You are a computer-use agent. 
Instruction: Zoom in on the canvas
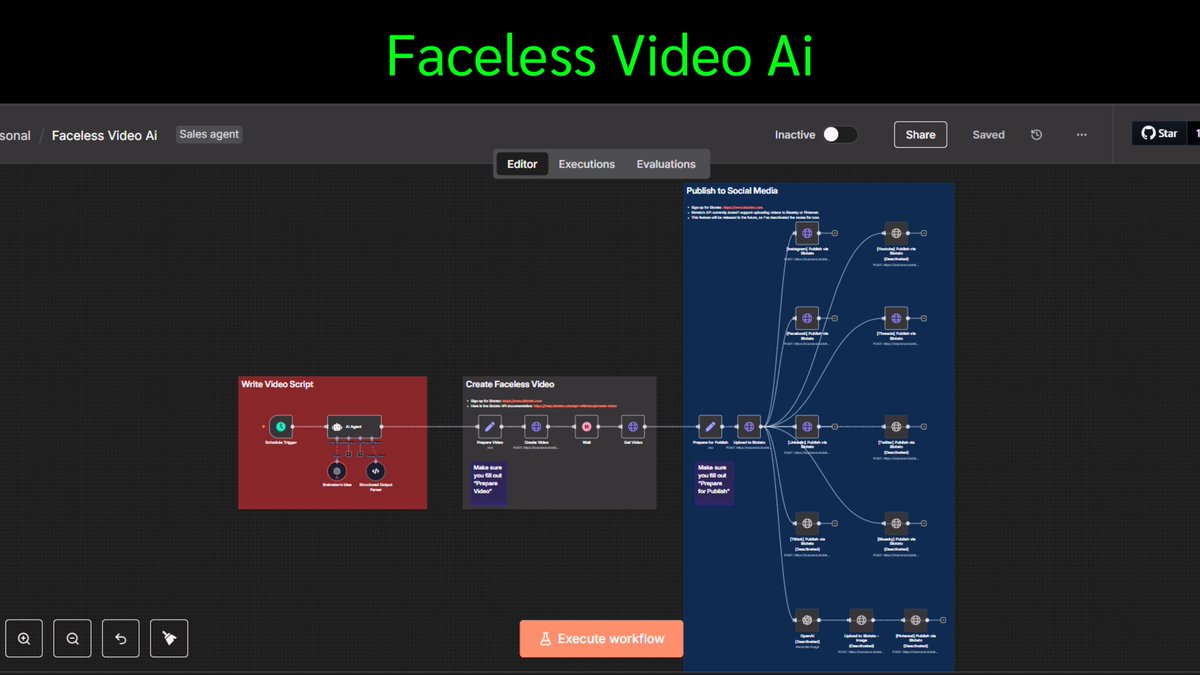click(x=24, y=638)
